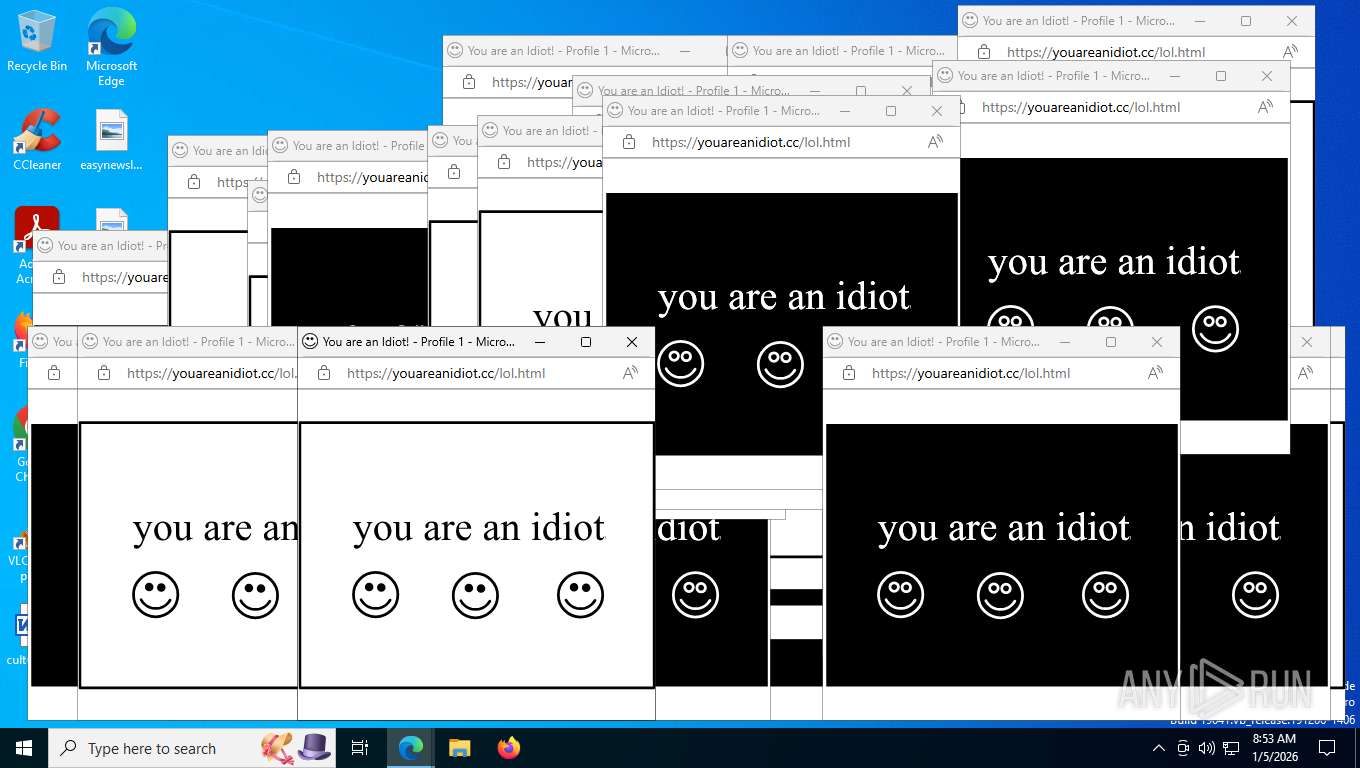Click 'you are an idiot' text in the focused white page

click(x=479, y=528)
